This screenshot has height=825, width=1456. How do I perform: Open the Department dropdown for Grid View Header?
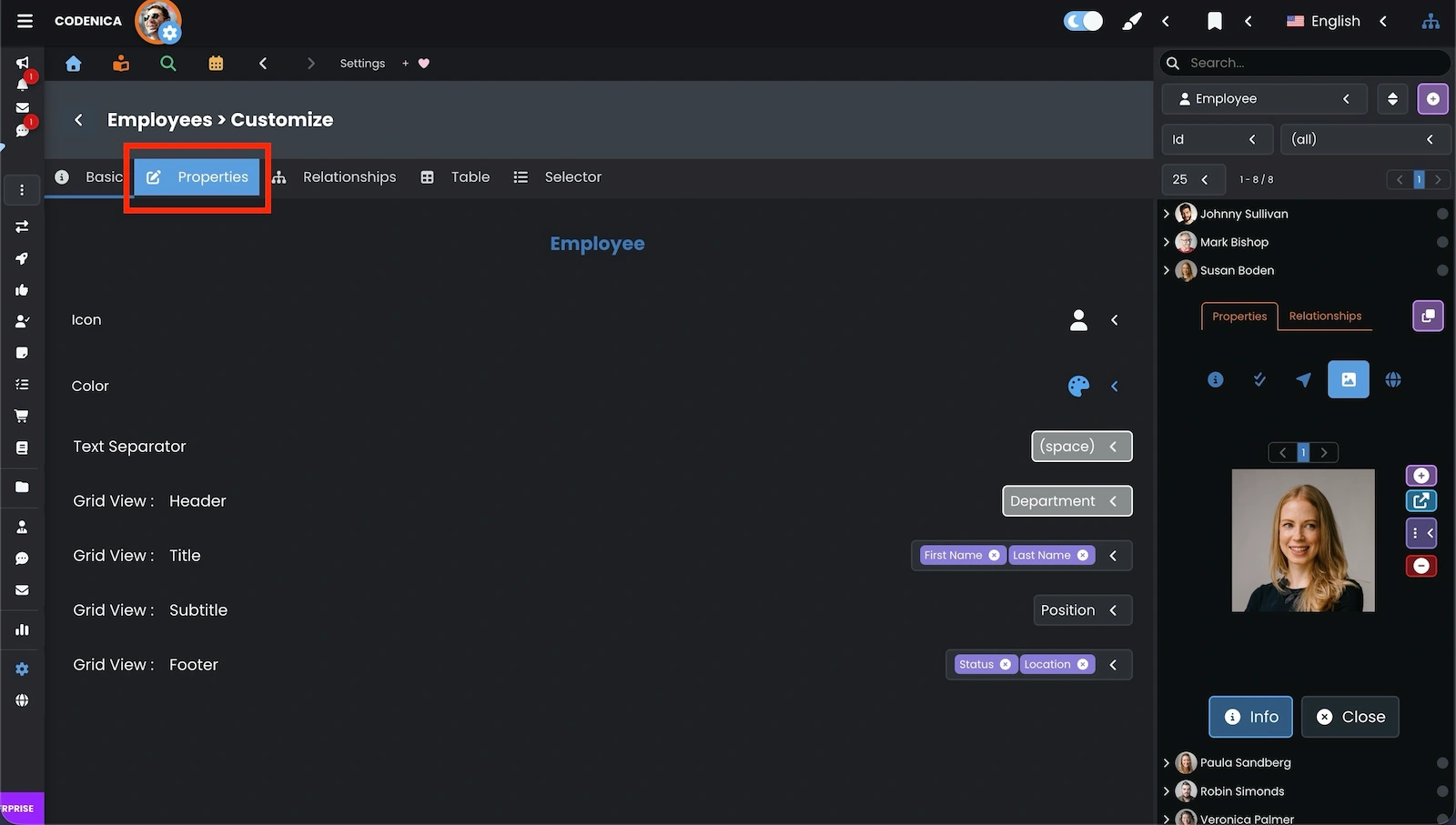click(1067, 500)
